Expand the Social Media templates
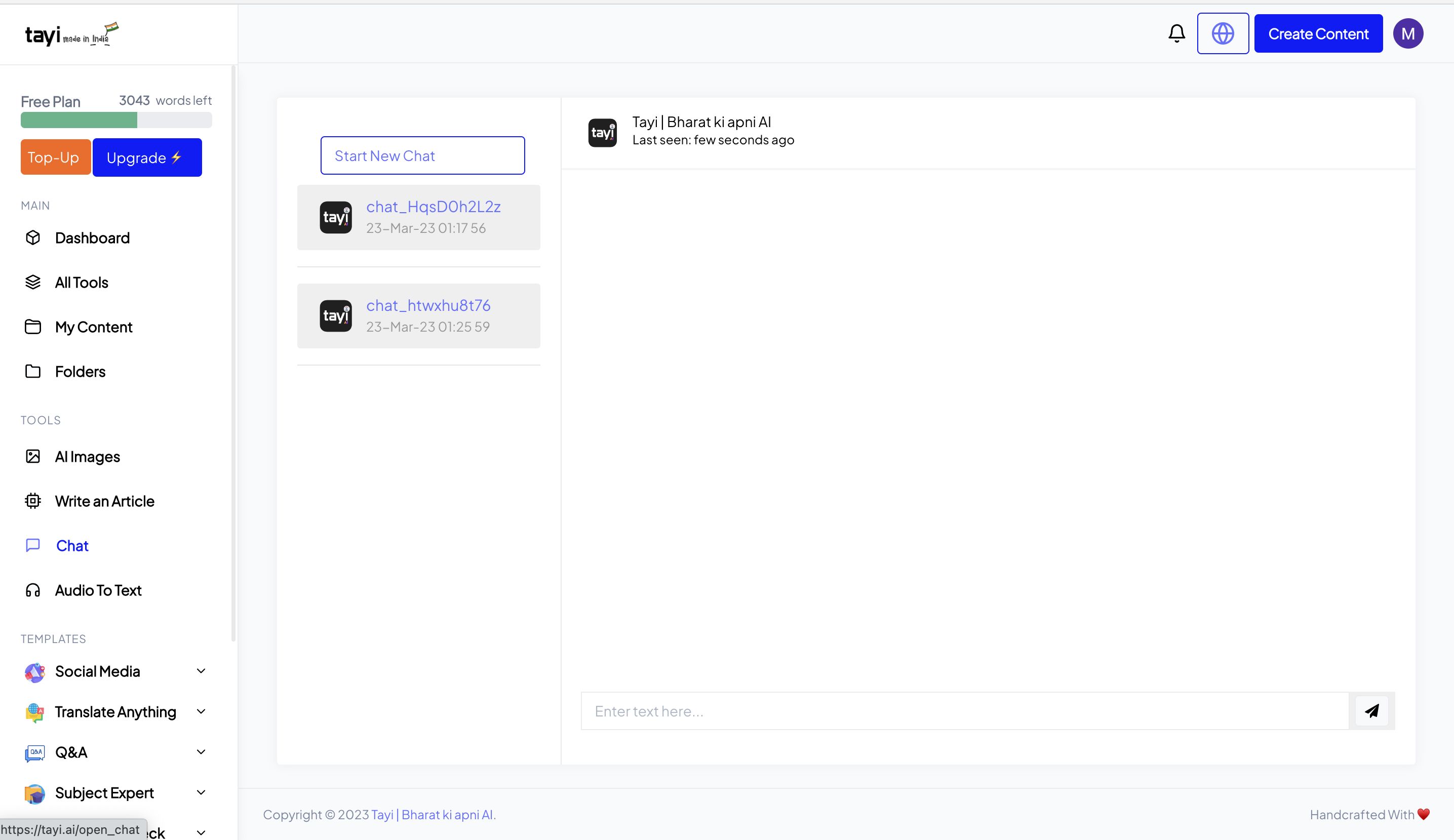 pyautogui.click(x=201, y=671)
